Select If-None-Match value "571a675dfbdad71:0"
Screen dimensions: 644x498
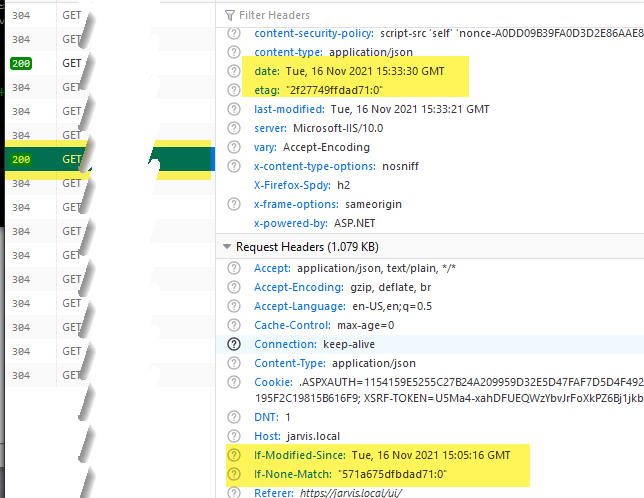tap(392, 474)
